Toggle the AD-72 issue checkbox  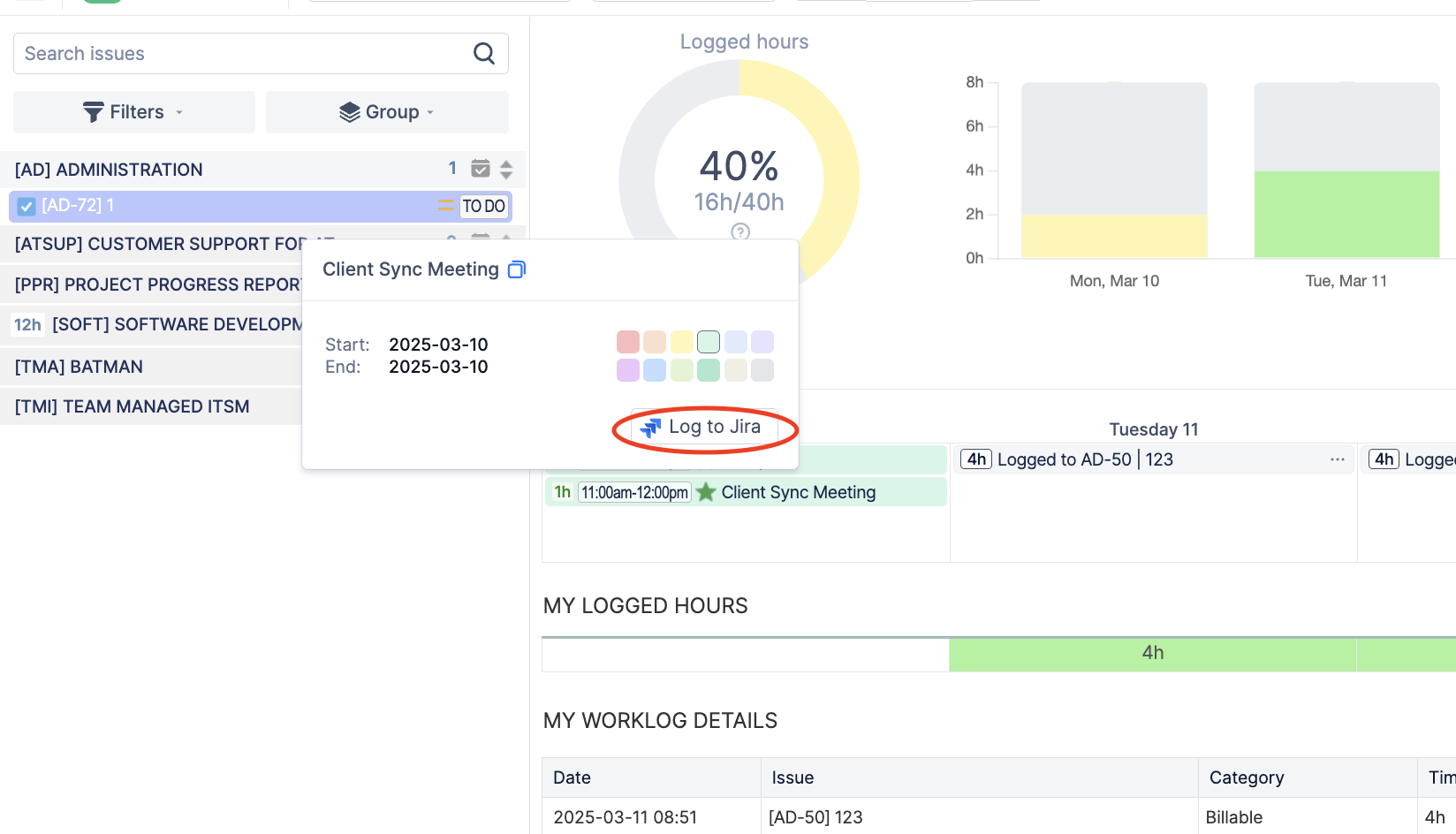(x=27, y=206)
